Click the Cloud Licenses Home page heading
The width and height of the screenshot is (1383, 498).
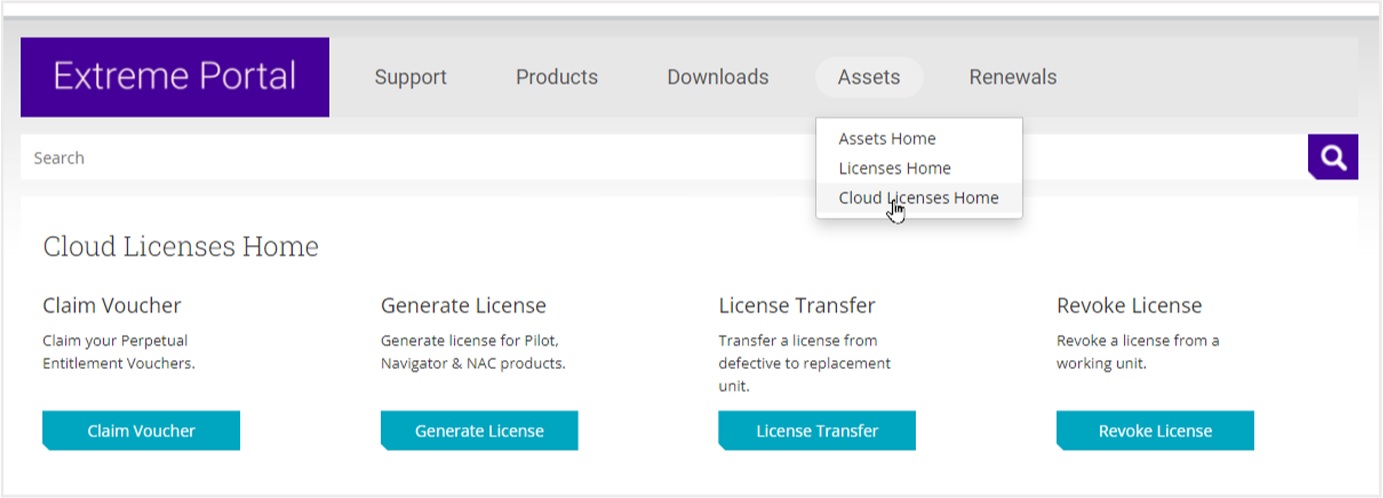click(x=181, y=247)
